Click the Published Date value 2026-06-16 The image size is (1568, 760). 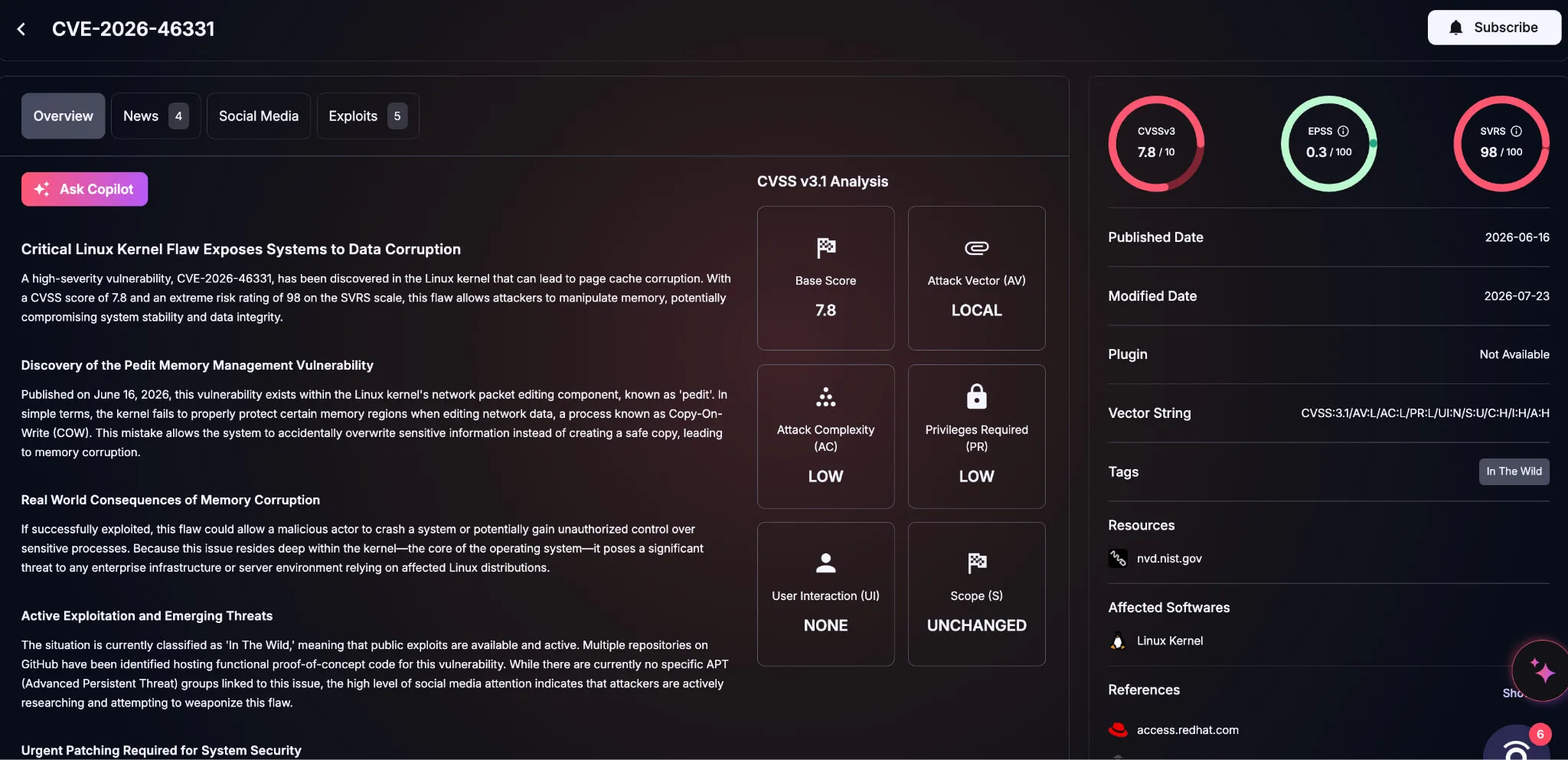pyautogui.click(x=1517, y=237)
